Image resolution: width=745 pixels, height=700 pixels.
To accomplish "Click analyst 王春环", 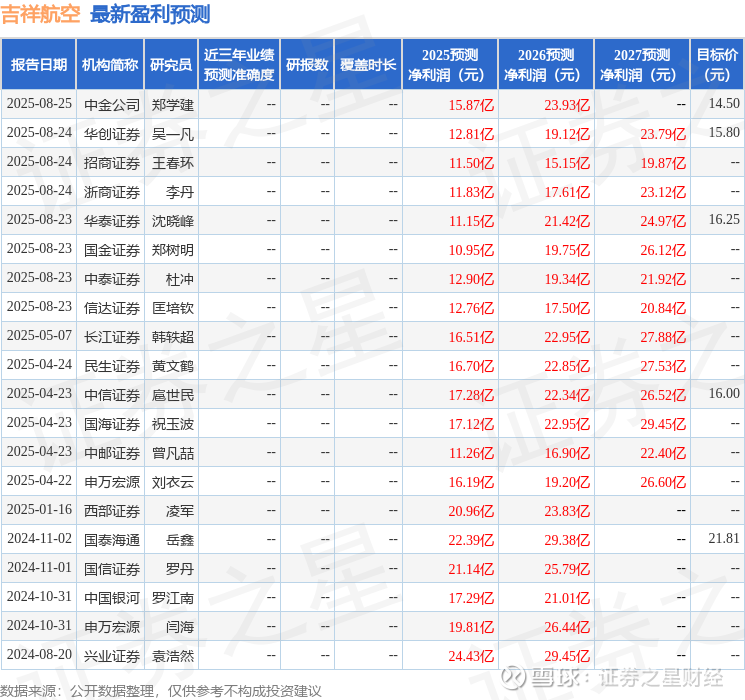I will click(x=172, y=163).
